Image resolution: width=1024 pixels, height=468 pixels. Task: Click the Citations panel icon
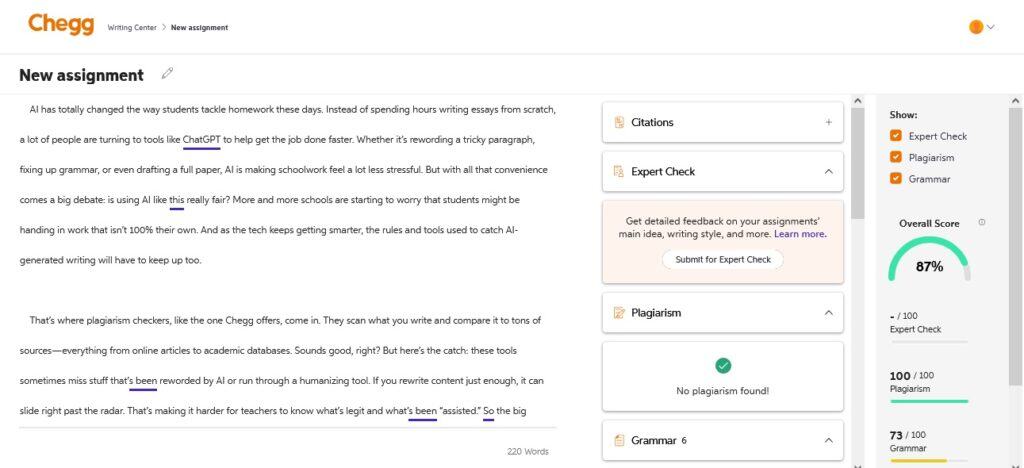619,122
